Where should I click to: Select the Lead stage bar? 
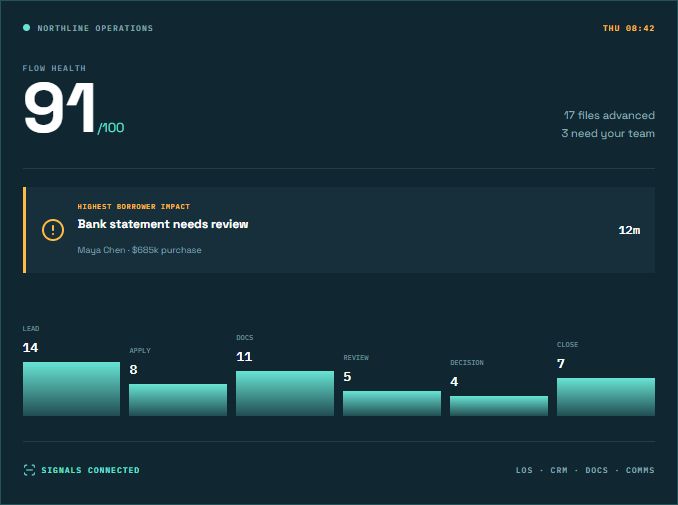point(71,389)
